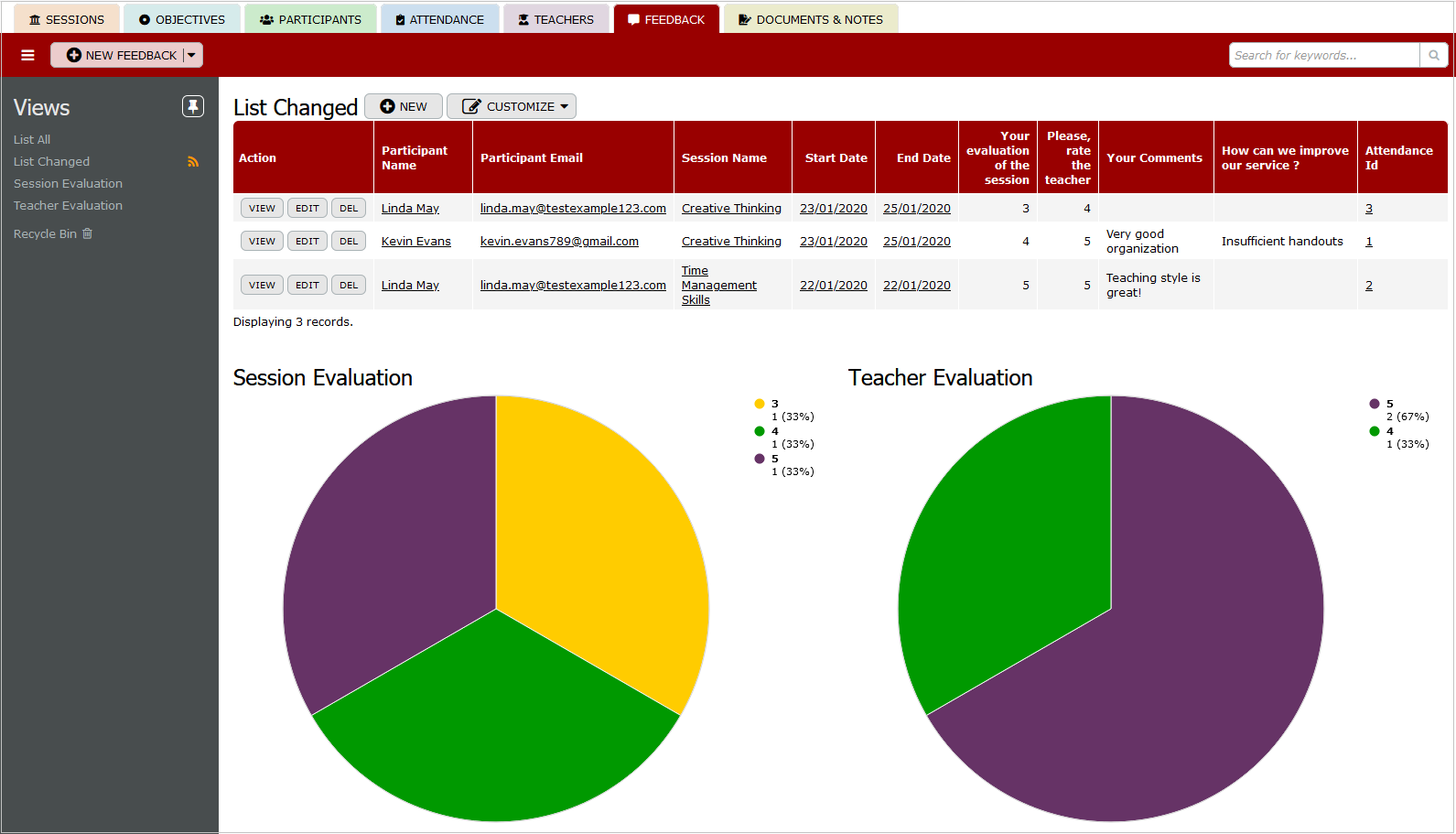Open the Teachers tab
The image size is (1456, 834).
[x=555, y=19]
